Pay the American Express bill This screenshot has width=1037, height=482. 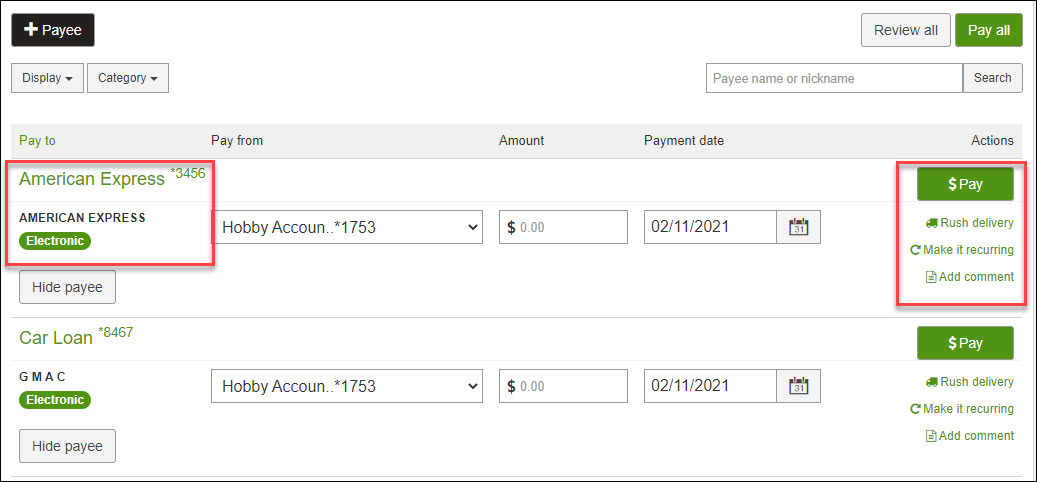[x=965, y=184]
